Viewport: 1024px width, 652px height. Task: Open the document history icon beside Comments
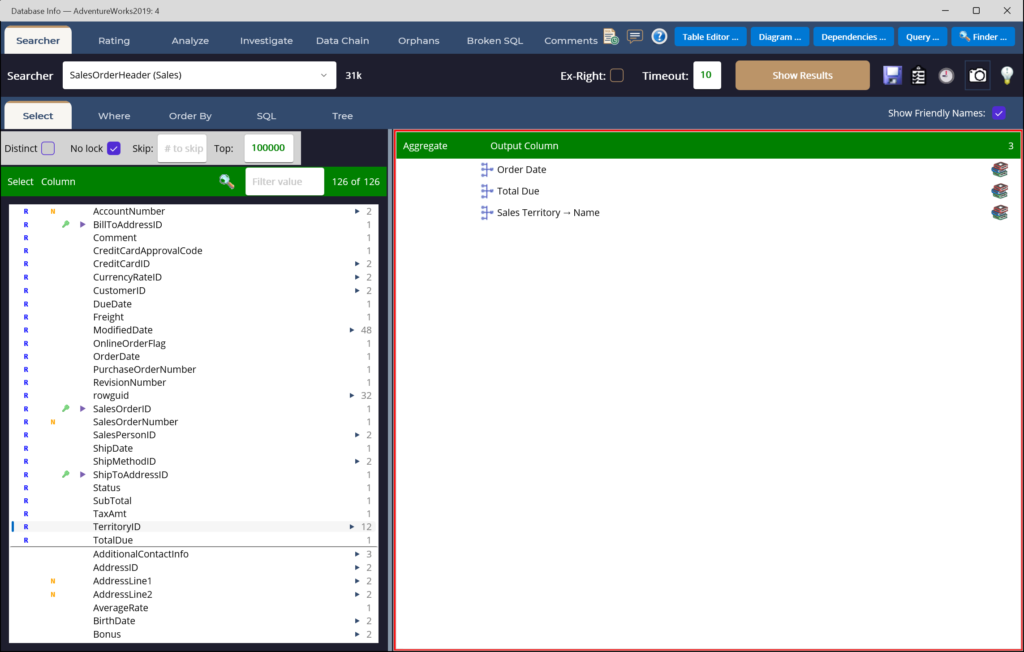click(x=611, y=37)
